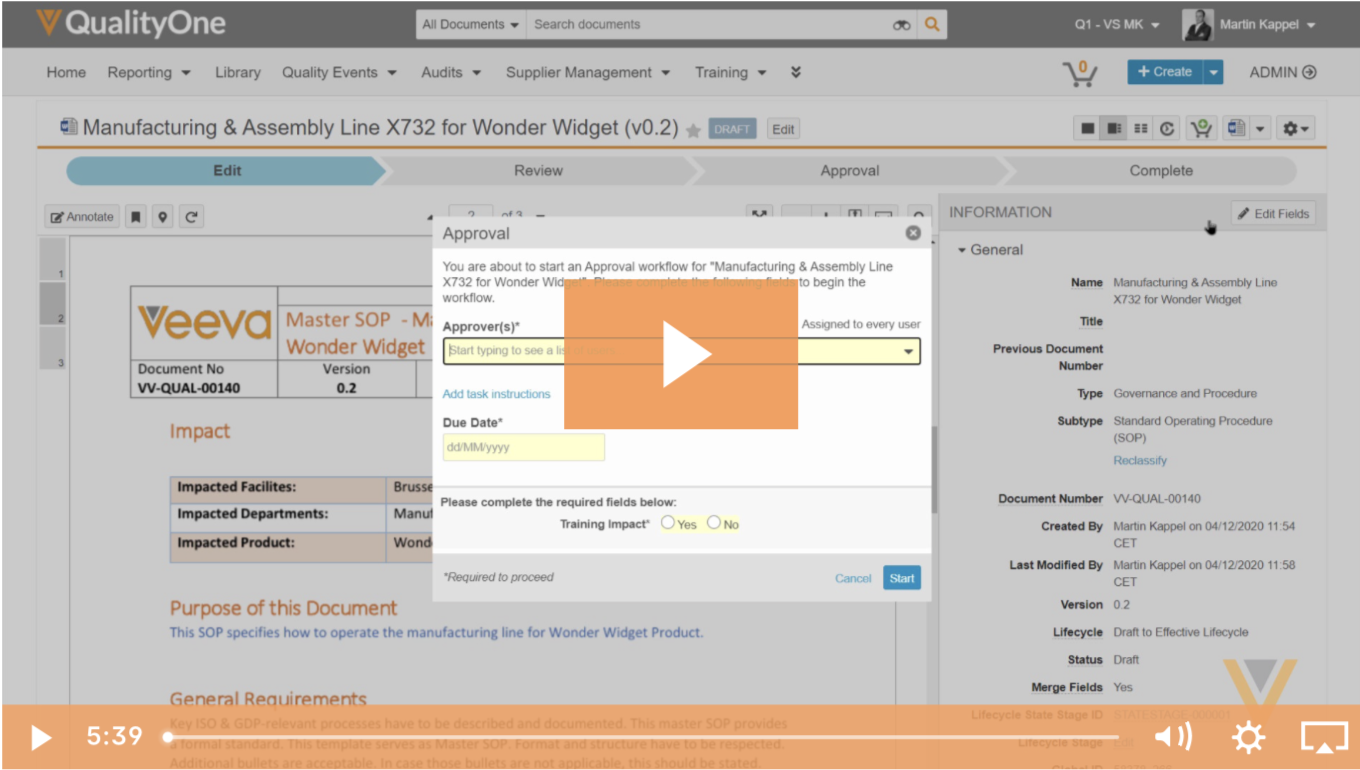This screenshot has height=770, width=1360.
Task: Click the location pin anchor icon
Action: coord(163,217)
